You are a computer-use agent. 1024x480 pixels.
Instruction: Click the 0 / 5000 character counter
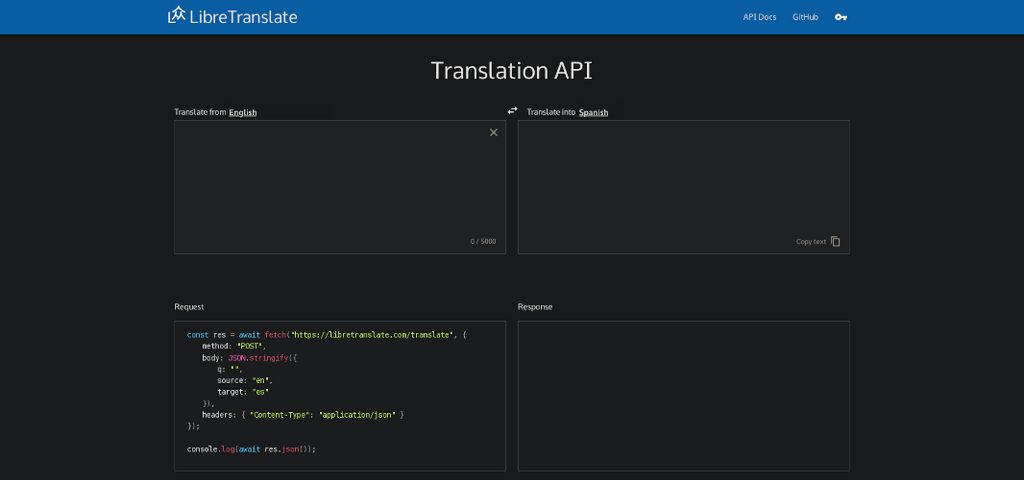pyautogui.click(x=483, y=241)
